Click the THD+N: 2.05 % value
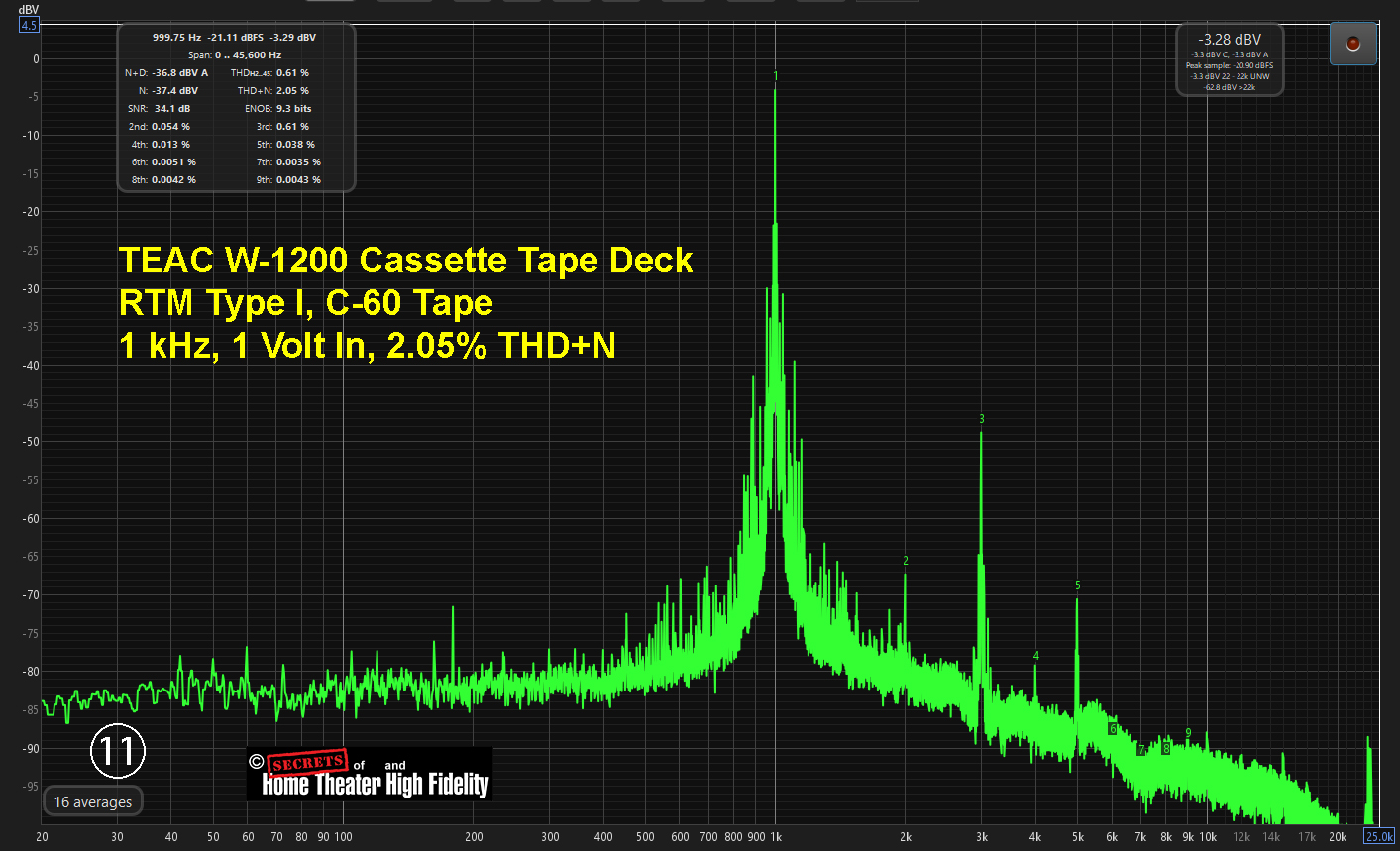 (273, 91)
